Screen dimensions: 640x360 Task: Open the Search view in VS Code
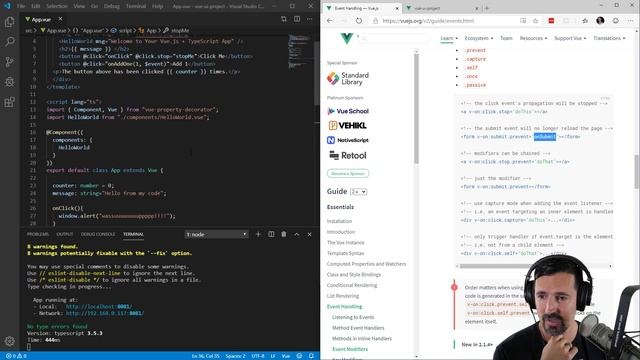[9, 41]
